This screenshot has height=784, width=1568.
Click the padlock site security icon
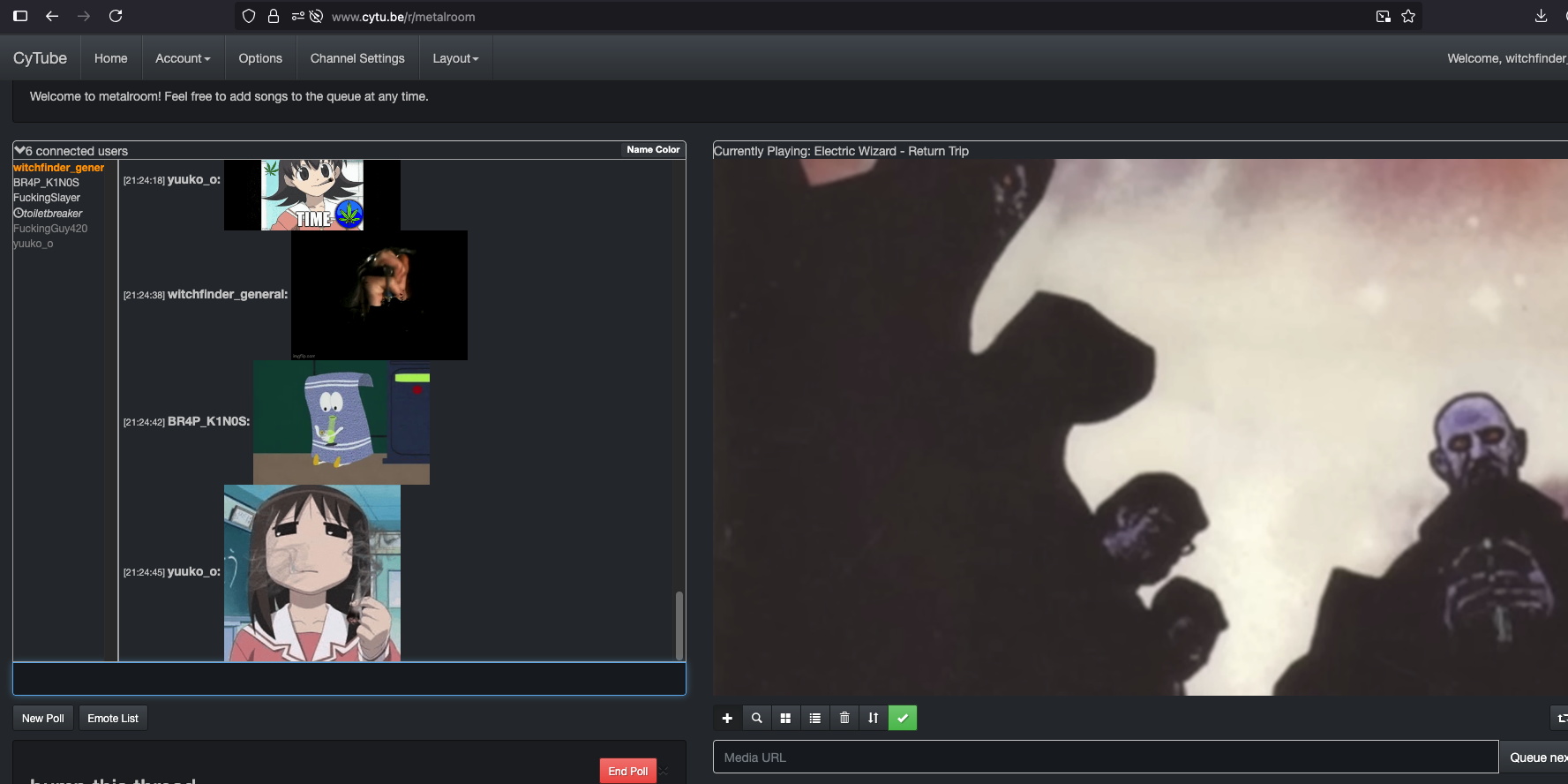click(x=274, y=16)
